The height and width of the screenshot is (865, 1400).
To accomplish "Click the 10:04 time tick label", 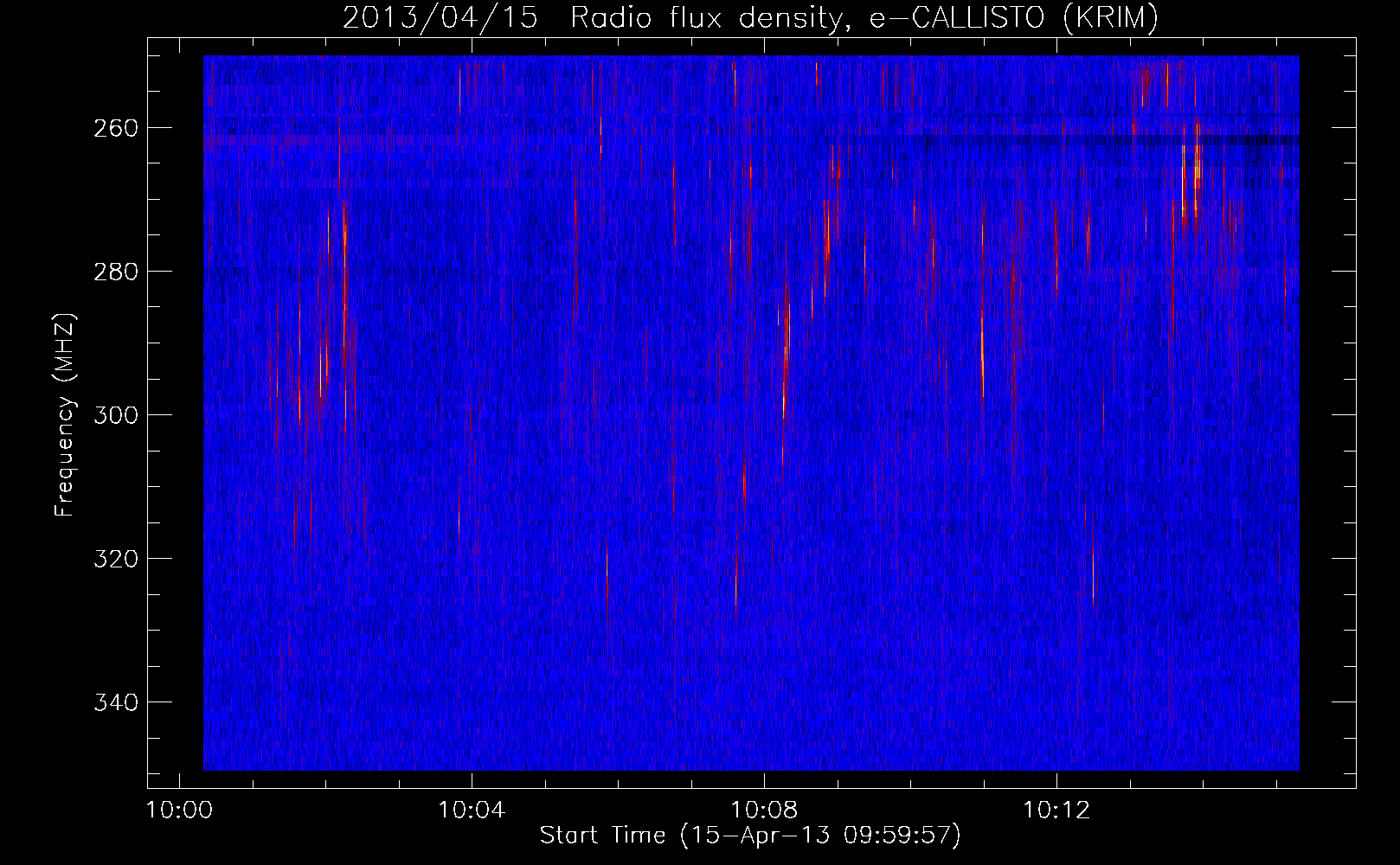I will (472, 811).
